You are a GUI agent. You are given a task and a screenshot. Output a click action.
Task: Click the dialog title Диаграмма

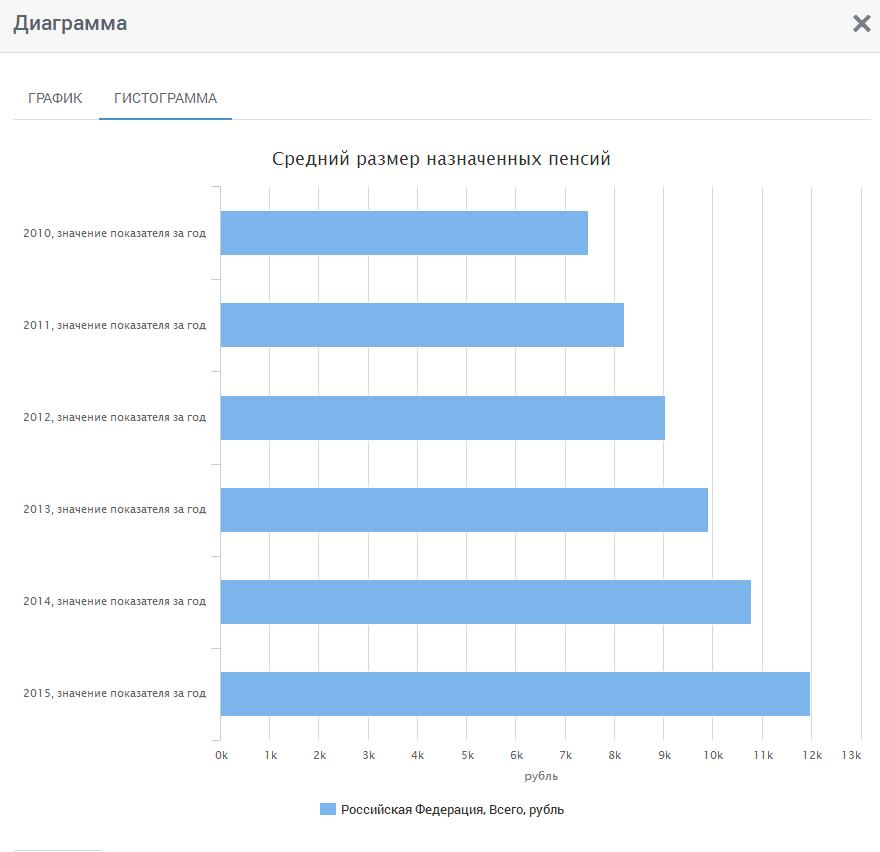pyautogui.click(x=70, y=24)
